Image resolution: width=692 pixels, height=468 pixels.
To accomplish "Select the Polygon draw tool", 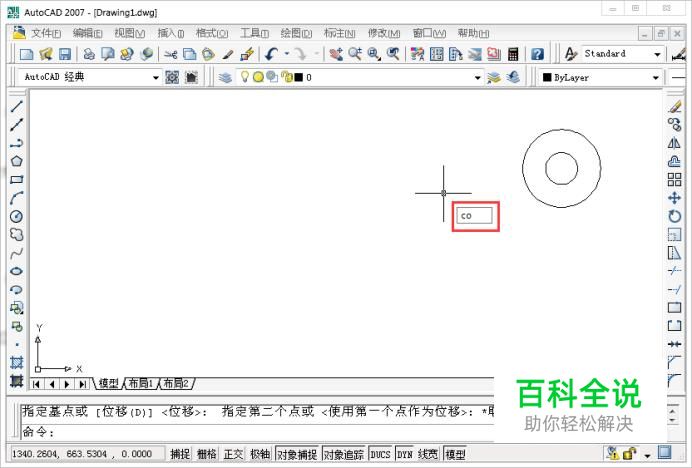I will pyautogui.click(x=16, y=161).
